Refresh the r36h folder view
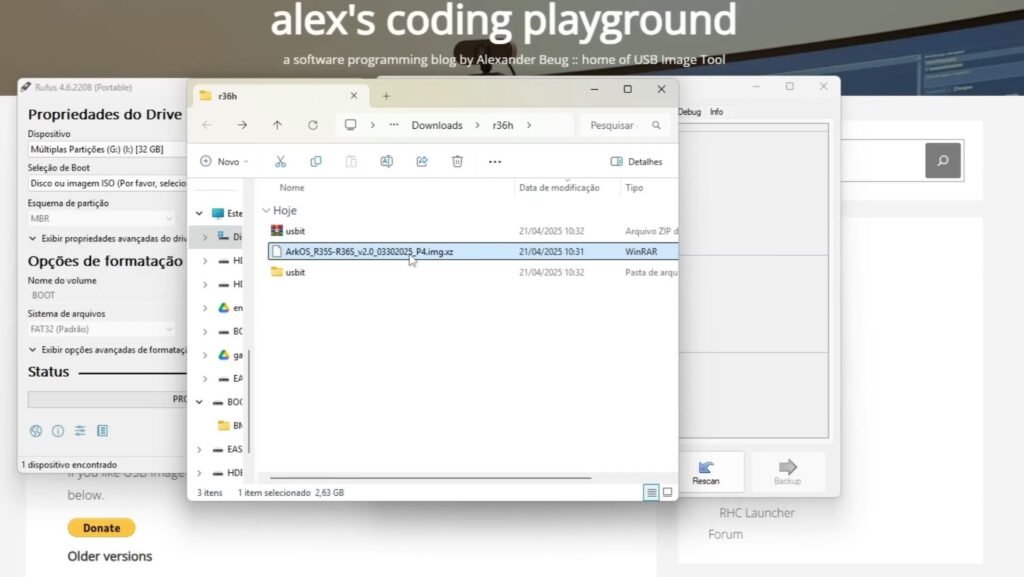Screen dimensions: 1024x577 click(x=313, y=125)
